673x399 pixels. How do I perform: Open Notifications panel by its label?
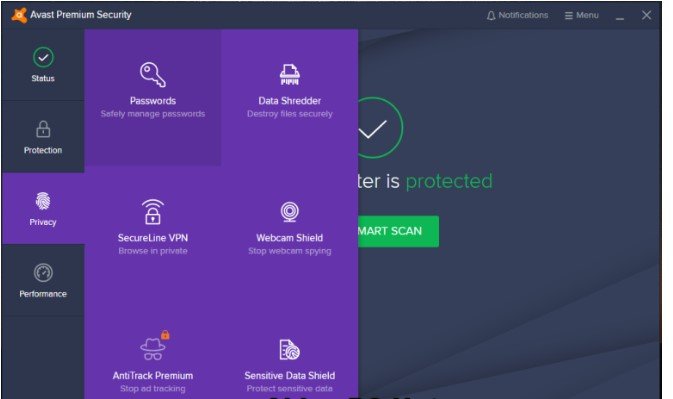(523, 15)
